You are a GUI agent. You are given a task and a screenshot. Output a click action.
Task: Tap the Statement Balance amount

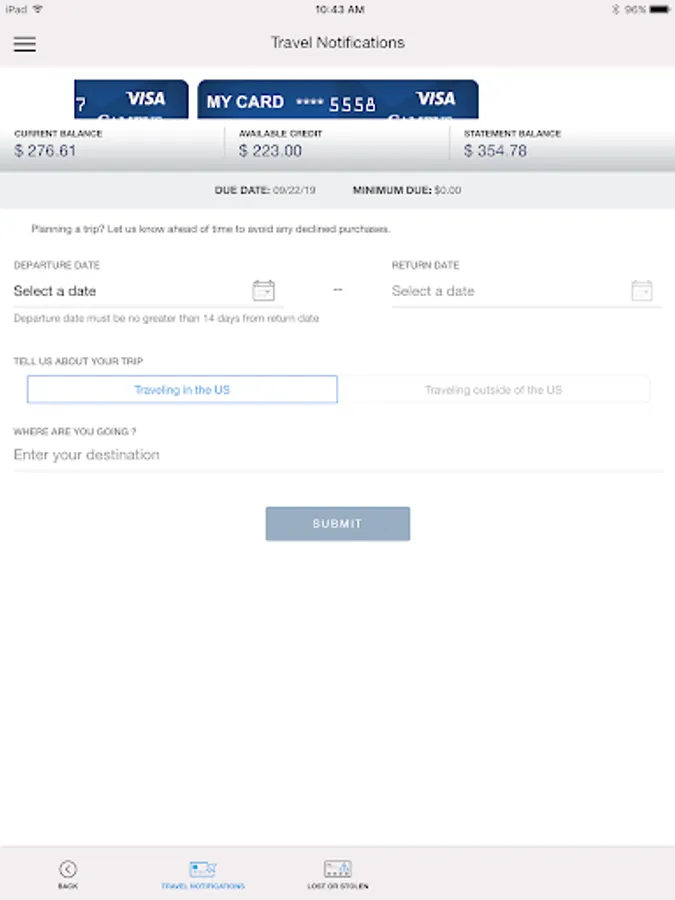click(495, 151)
